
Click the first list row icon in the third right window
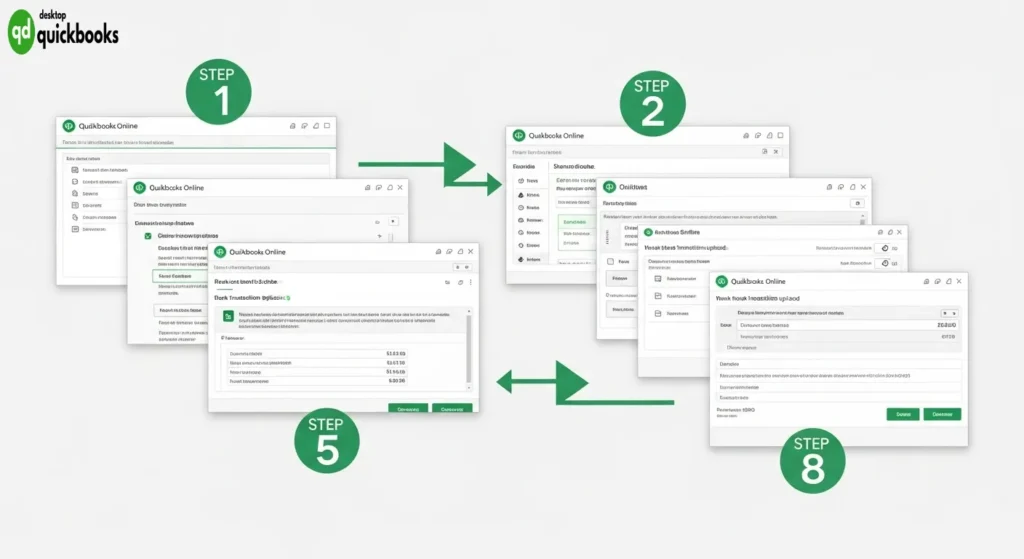pos(658,279)
